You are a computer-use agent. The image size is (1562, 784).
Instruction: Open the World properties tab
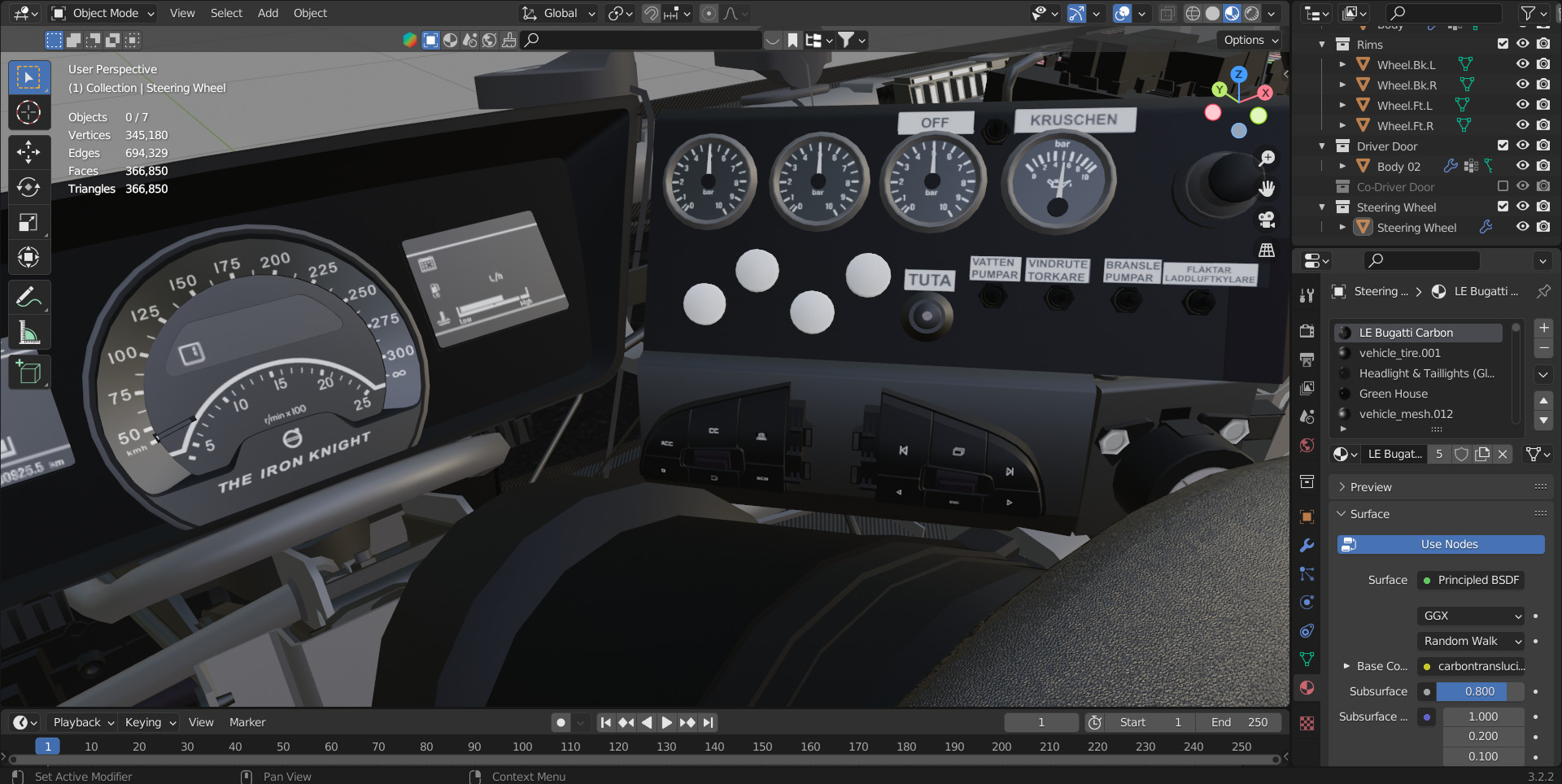coord(1307,445)
